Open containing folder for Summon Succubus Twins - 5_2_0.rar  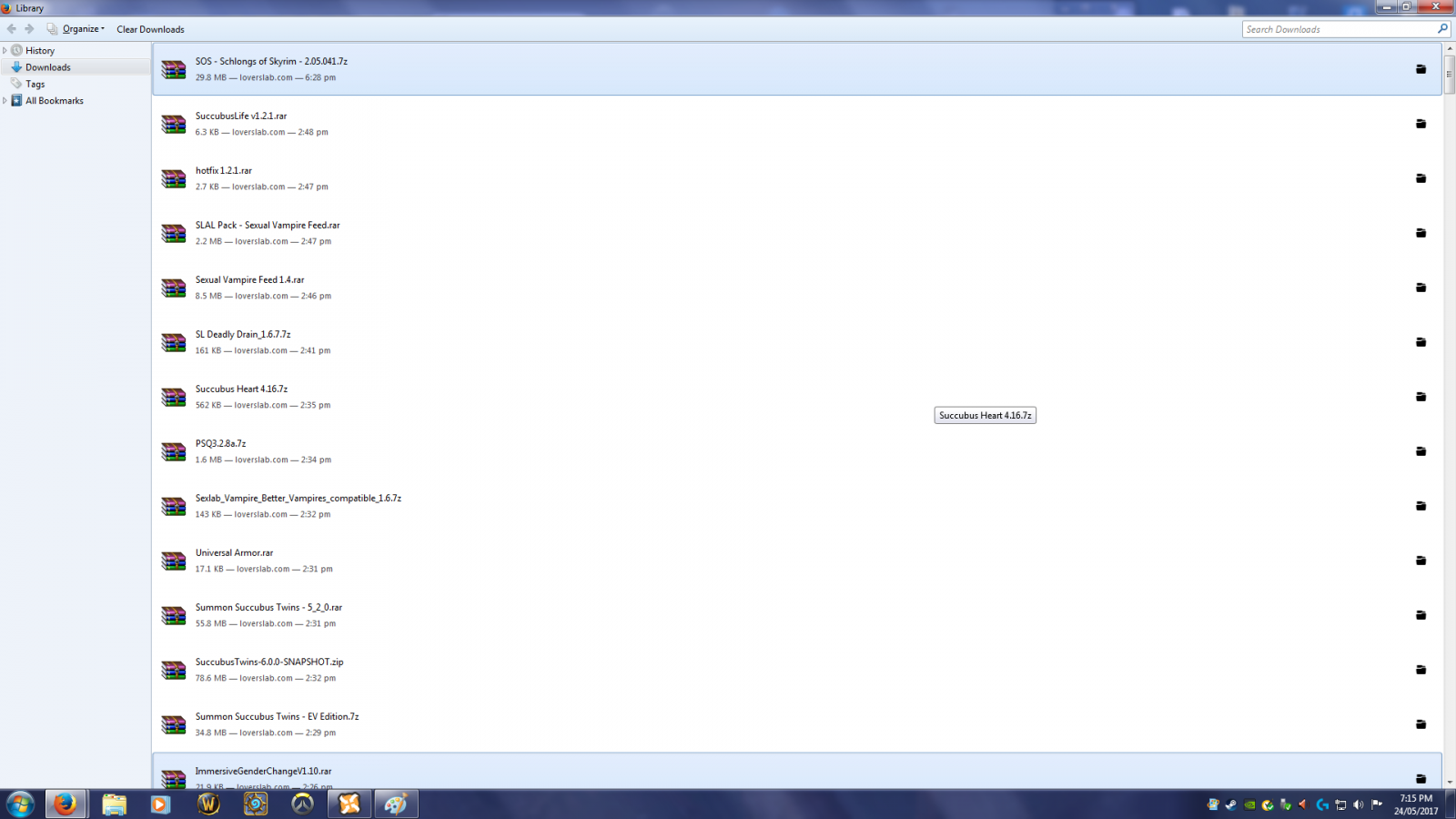[1421, 615]
